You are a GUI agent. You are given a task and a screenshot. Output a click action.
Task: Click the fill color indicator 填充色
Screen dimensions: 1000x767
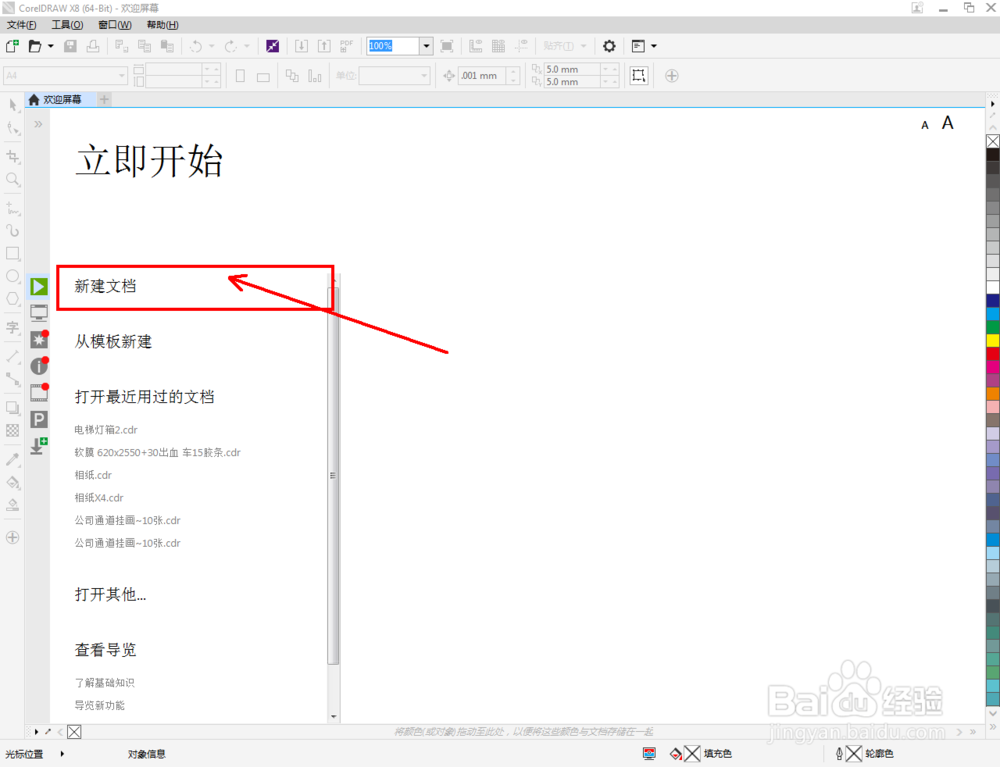click(x=701, y=754)
